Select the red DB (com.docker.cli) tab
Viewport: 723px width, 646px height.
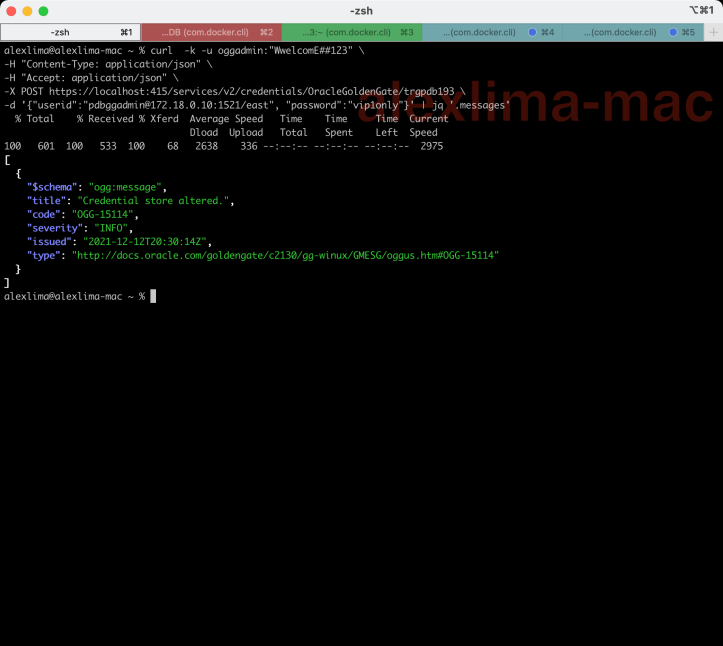(210, 32)
